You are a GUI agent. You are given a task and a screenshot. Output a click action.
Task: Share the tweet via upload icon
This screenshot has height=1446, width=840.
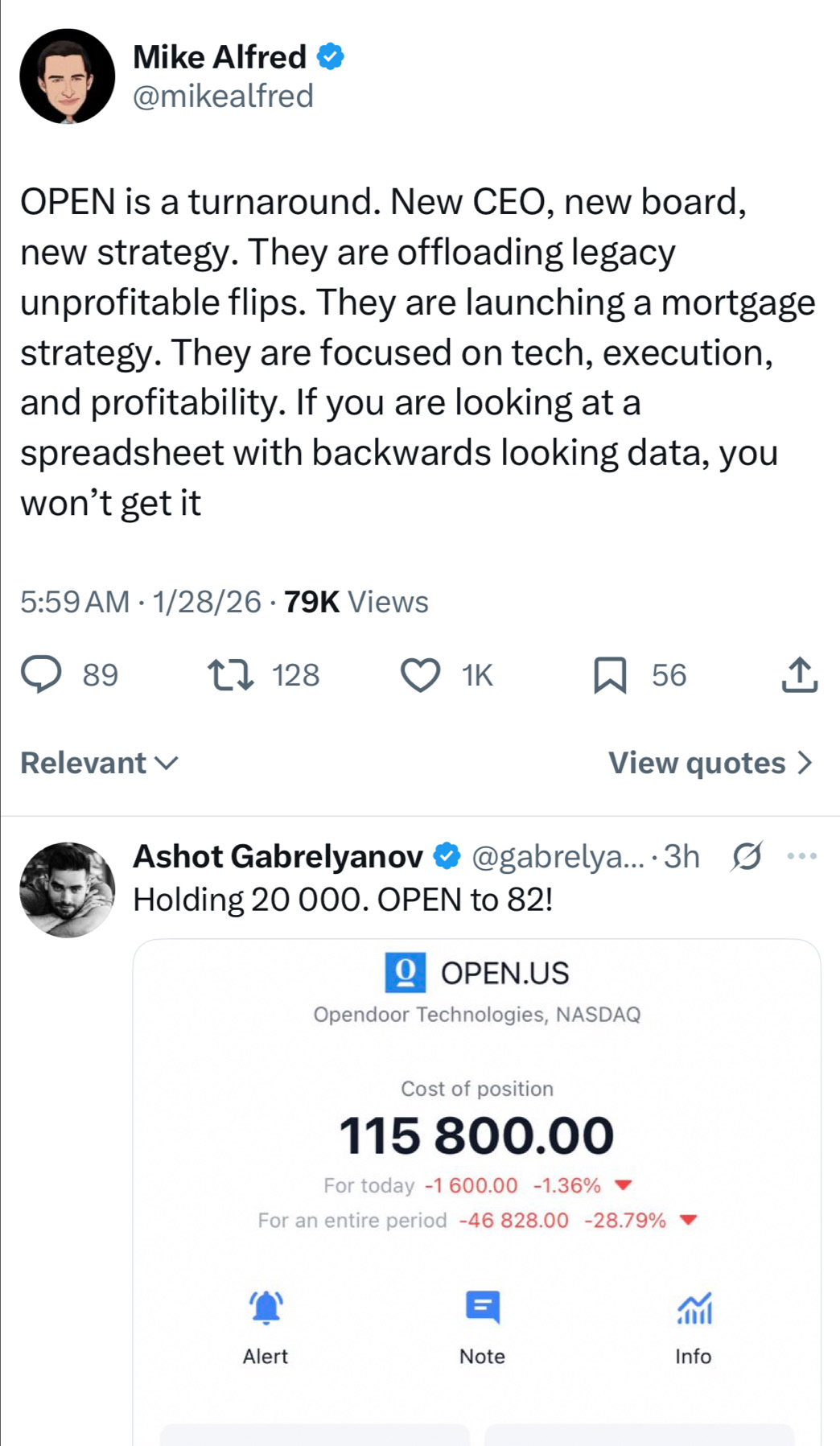(x=800, y=674)
